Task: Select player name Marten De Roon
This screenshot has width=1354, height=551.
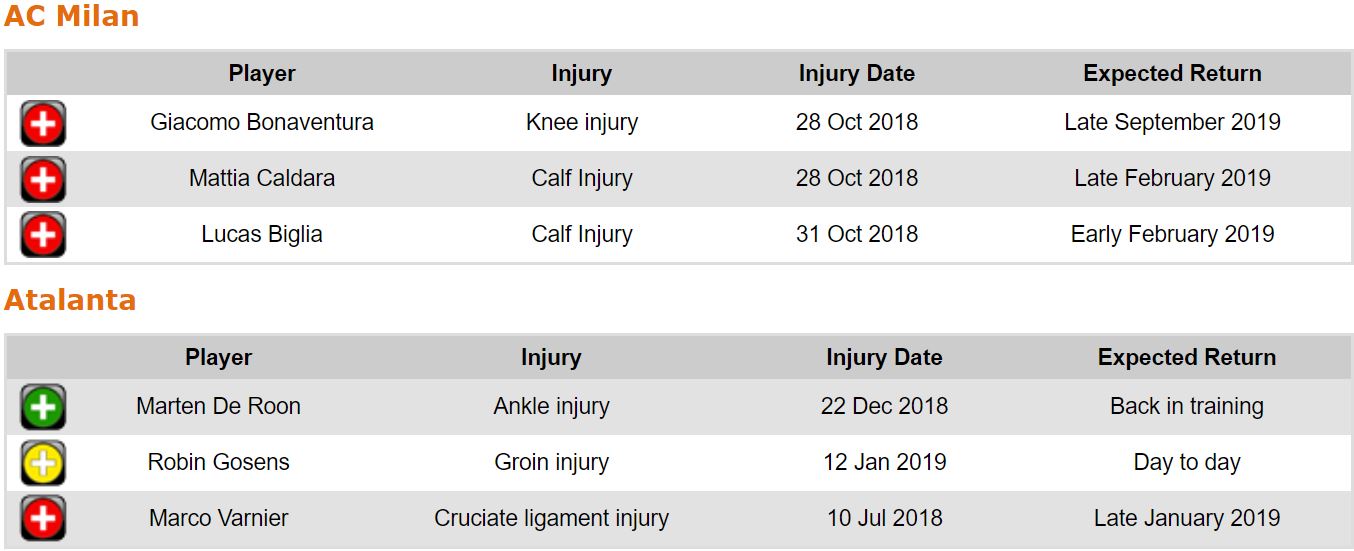Action: point(218,406)
